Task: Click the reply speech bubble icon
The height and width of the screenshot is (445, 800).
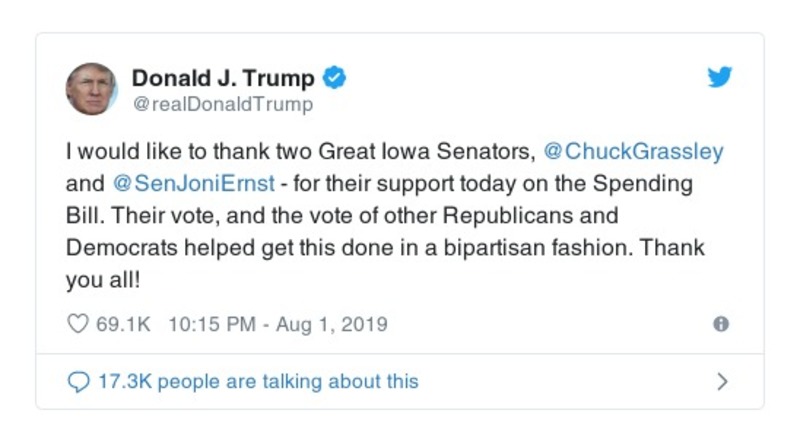Action: coord(78,382)
